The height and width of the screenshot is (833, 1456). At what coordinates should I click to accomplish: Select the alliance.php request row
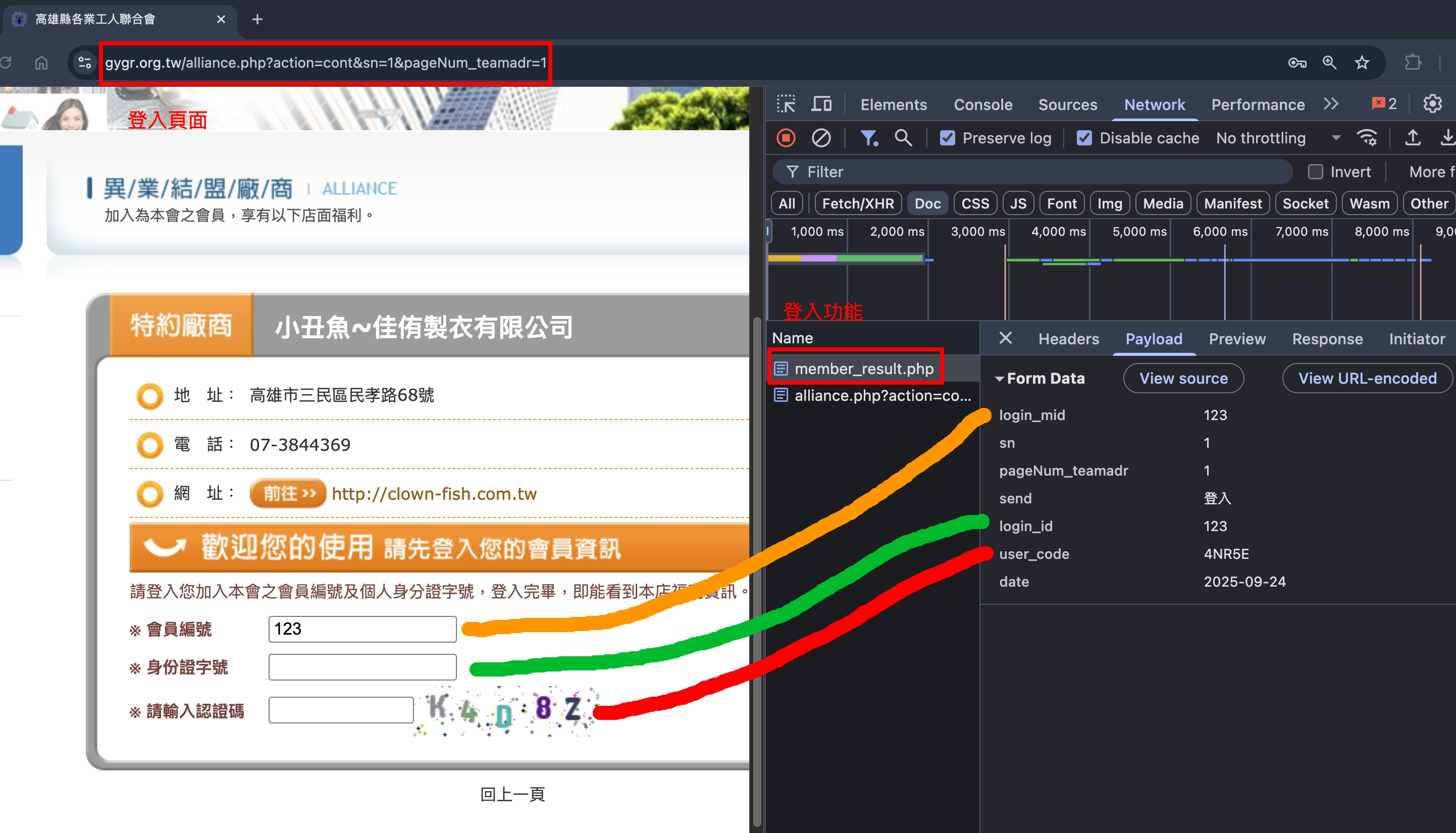[x=873, y=395]
